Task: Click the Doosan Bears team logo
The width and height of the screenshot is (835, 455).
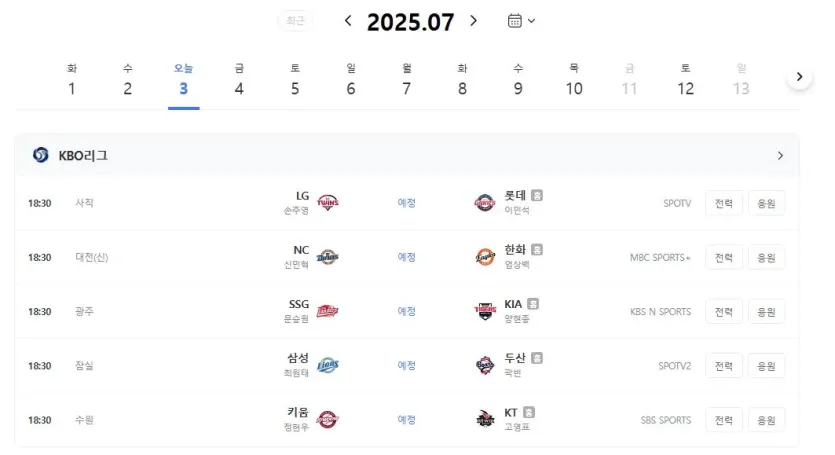Action: [x=485, y=365]
